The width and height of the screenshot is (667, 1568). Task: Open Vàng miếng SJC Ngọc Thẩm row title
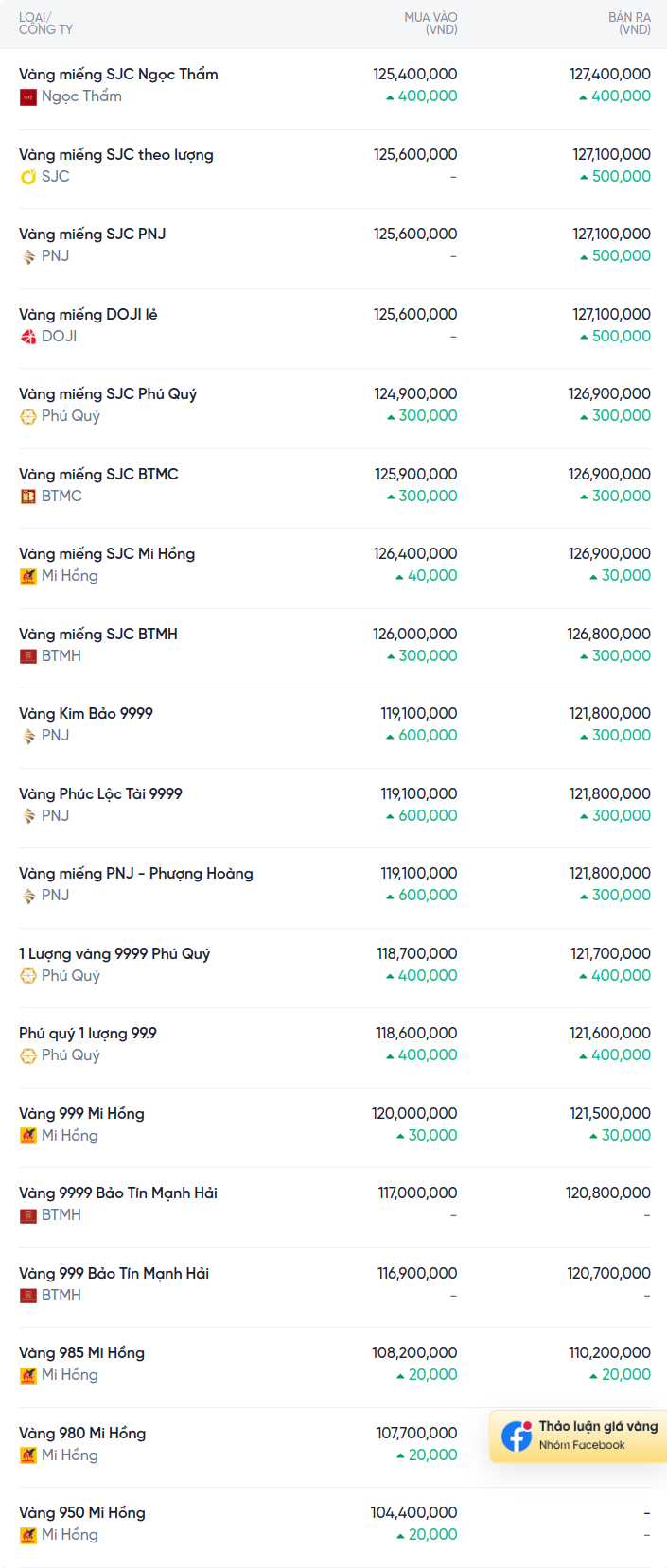[x=118, y=75]
